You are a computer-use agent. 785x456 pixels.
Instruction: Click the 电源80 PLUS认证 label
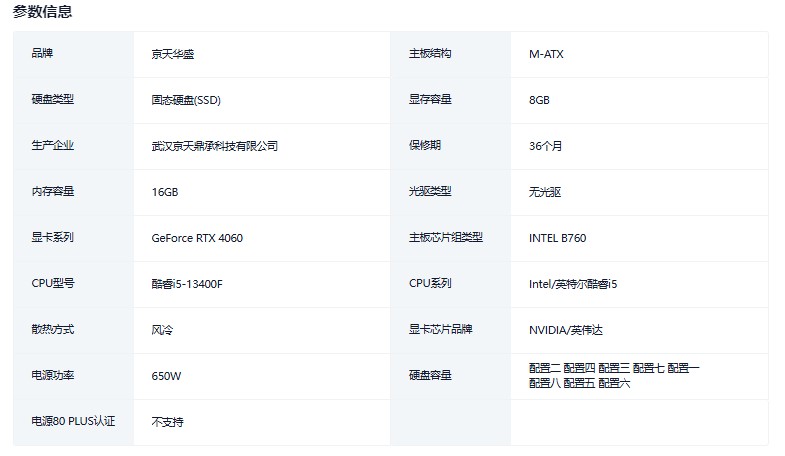[74, 422]
